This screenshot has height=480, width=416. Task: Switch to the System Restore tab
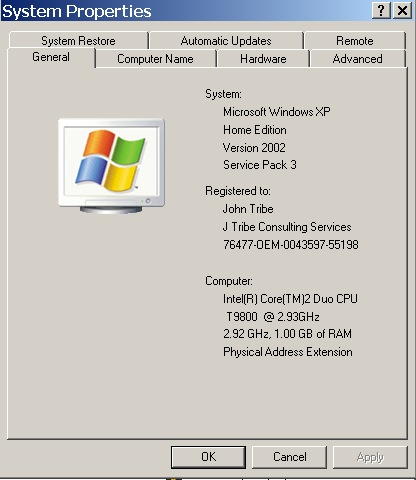[x=78, y=41]
